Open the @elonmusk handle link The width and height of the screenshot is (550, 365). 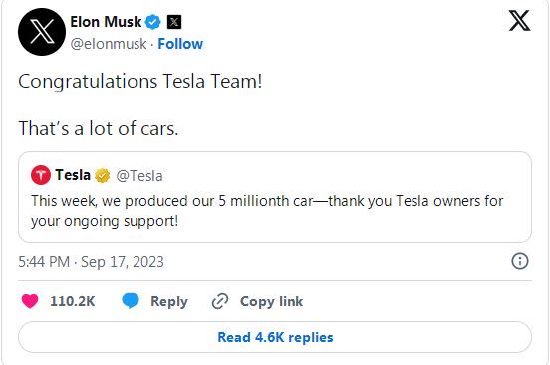[x=108, y=44]
